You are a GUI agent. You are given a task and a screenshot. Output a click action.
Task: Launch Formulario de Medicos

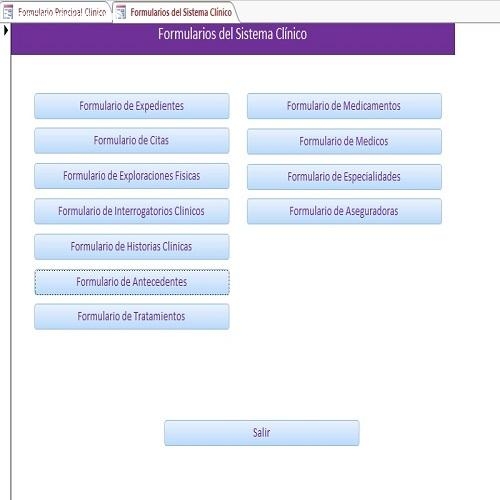click(344, 141)
